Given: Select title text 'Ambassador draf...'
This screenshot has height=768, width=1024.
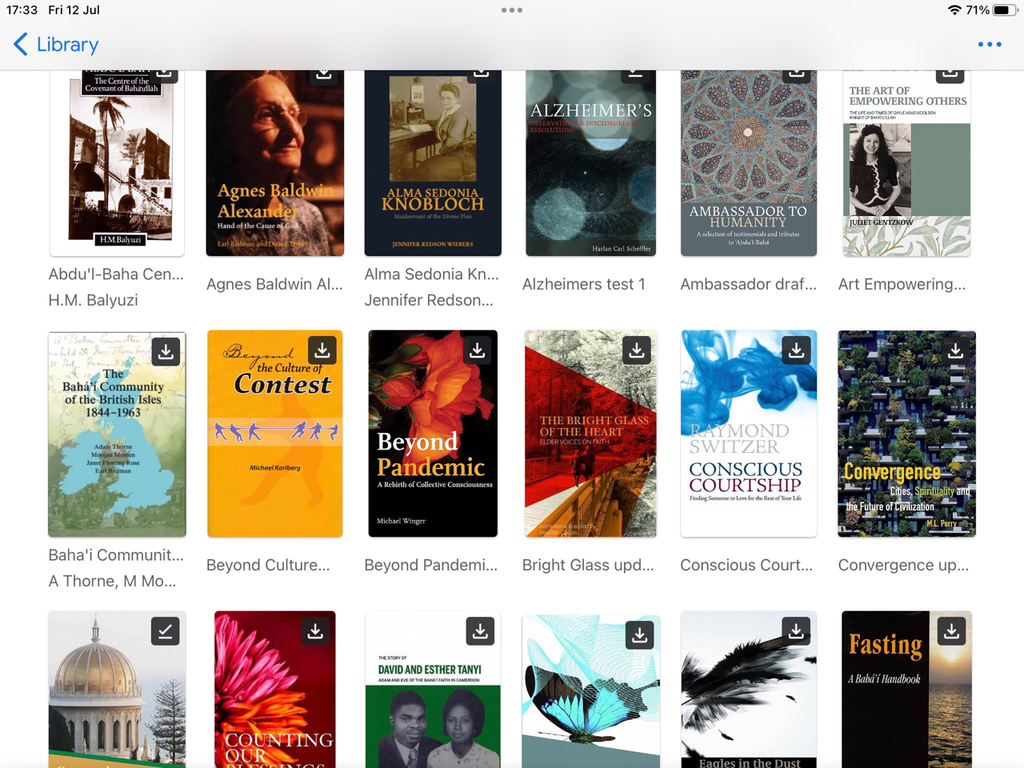Looking at the screenshot, I should (x=748, y=284).
